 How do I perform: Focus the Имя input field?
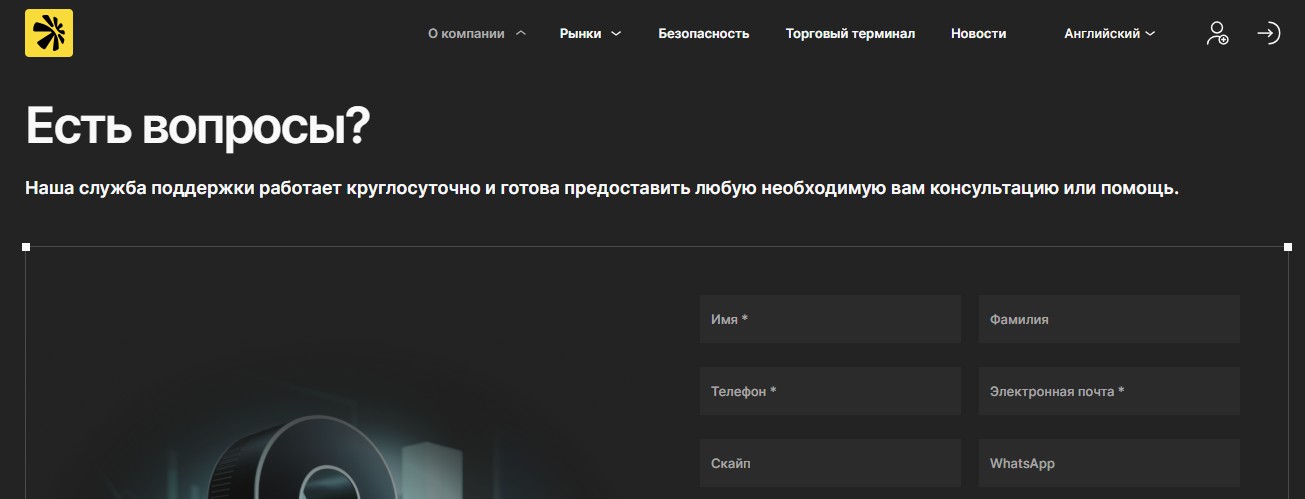pos(830,319)
